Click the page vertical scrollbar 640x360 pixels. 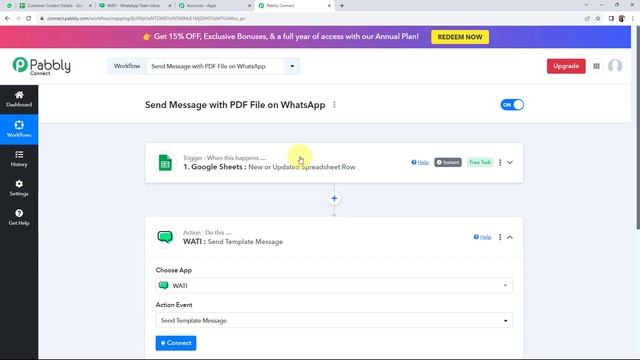coord(638,127)
